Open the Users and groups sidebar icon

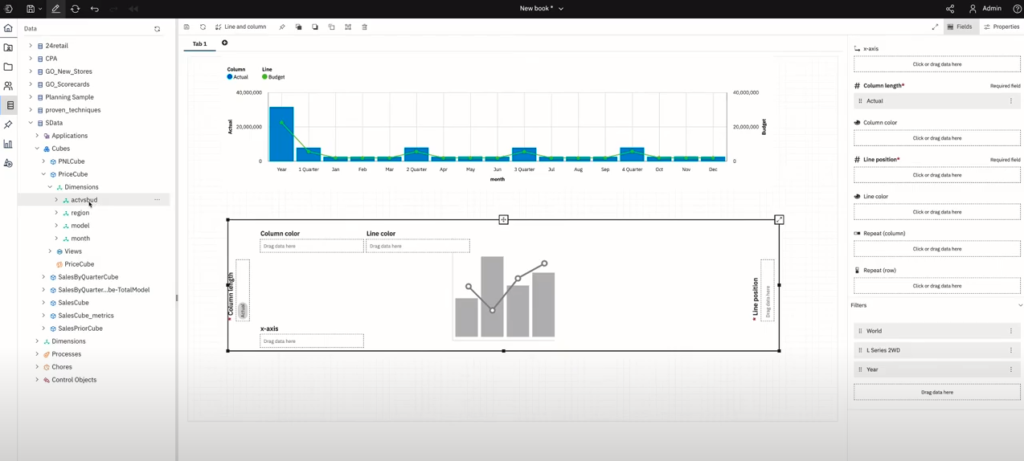click(x=8, y=86)
